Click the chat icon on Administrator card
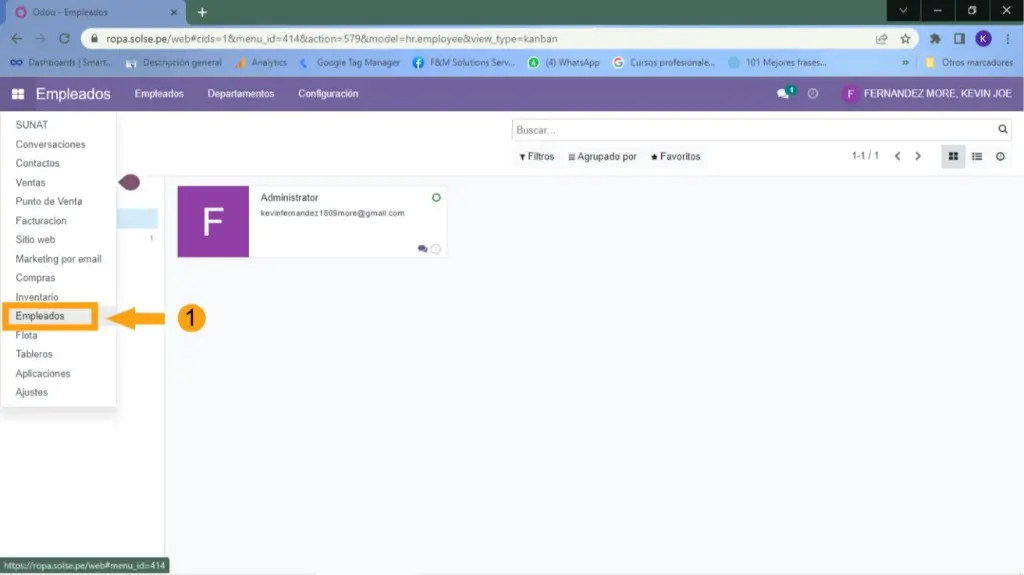Viewport: 1024px width, 575px height. [422, 249]
